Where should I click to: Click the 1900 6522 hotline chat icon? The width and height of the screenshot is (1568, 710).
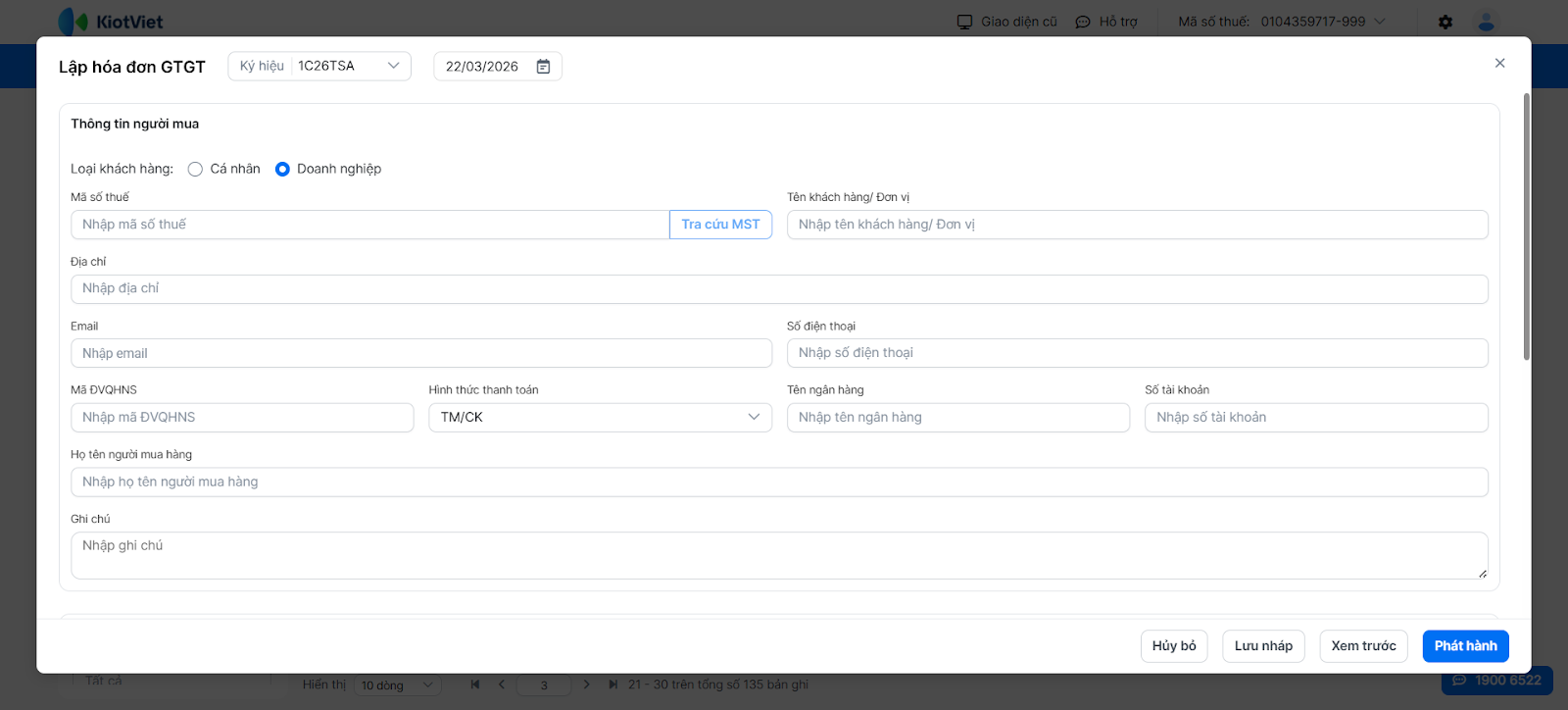point(1459,681)
